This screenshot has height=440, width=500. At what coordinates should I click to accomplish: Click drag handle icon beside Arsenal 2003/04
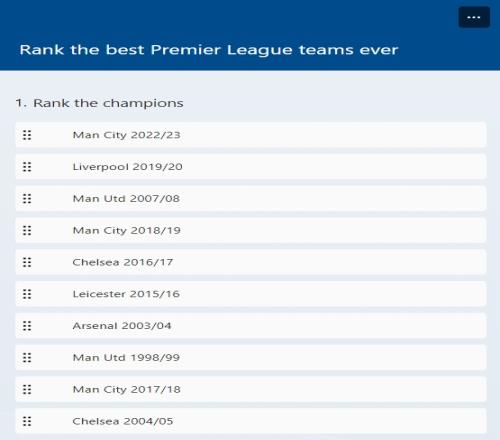pos(27,326)
